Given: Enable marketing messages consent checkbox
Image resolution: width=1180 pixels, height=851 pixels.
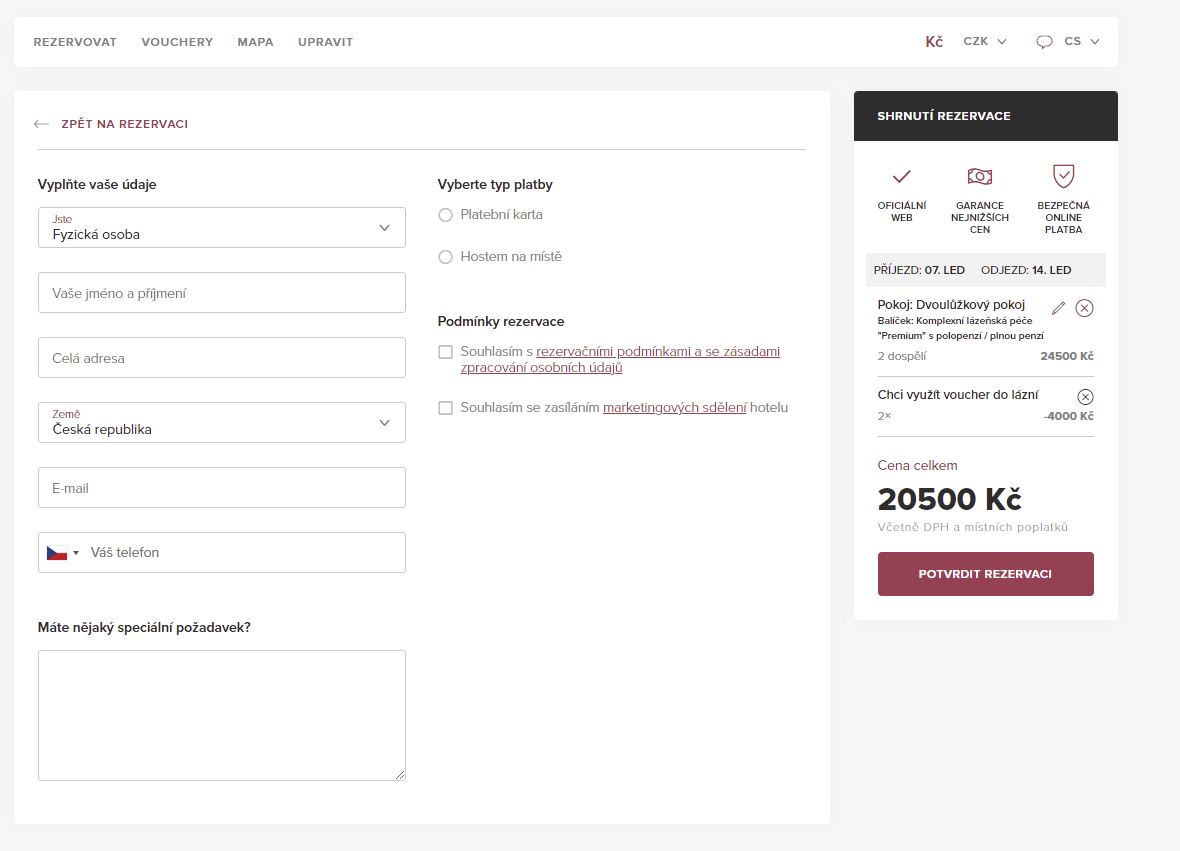Looking at the screenshot, I should coord(446,408).
